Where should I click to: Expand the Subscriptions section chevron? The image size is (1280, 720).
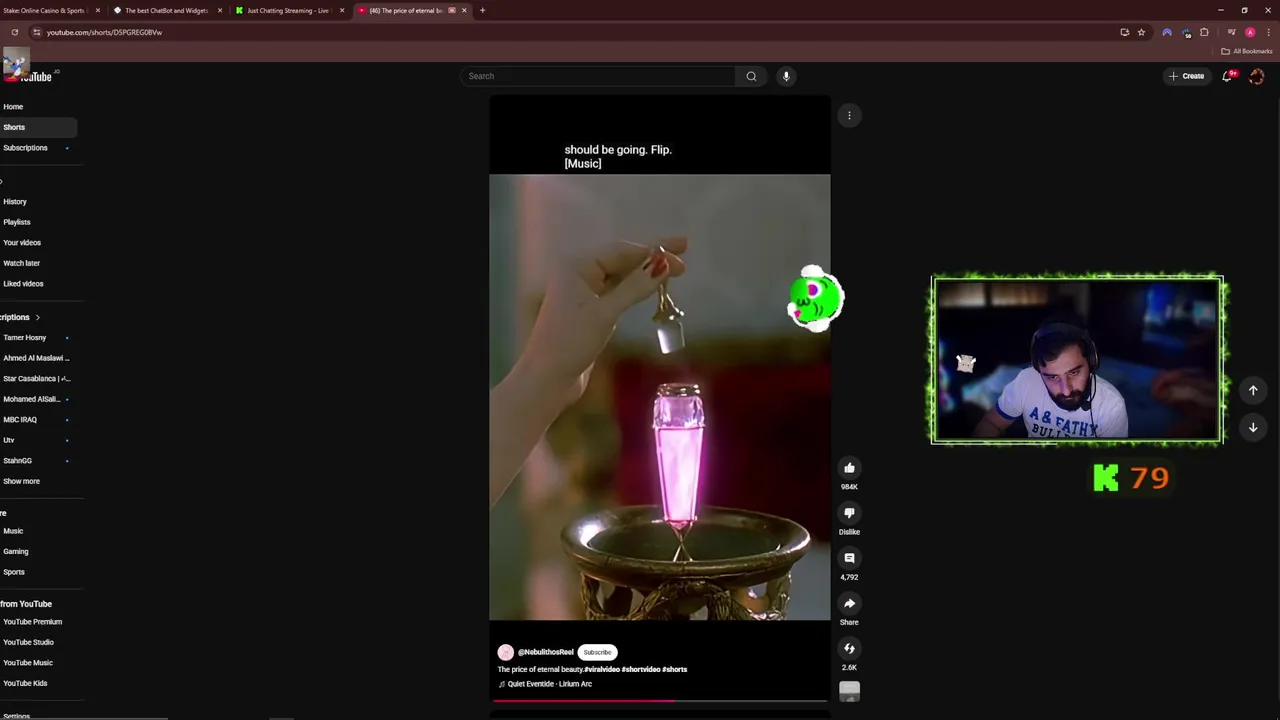37,317
